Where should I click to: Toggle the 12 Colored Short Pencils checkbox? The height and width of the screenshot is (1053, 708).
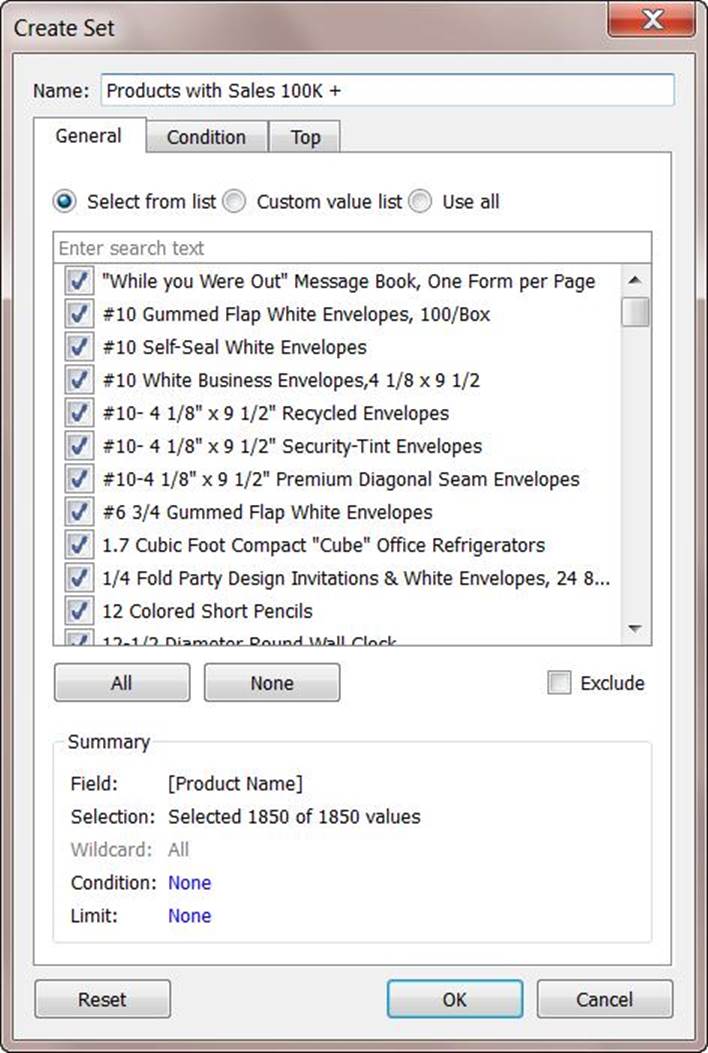click(x=78, y=611)
